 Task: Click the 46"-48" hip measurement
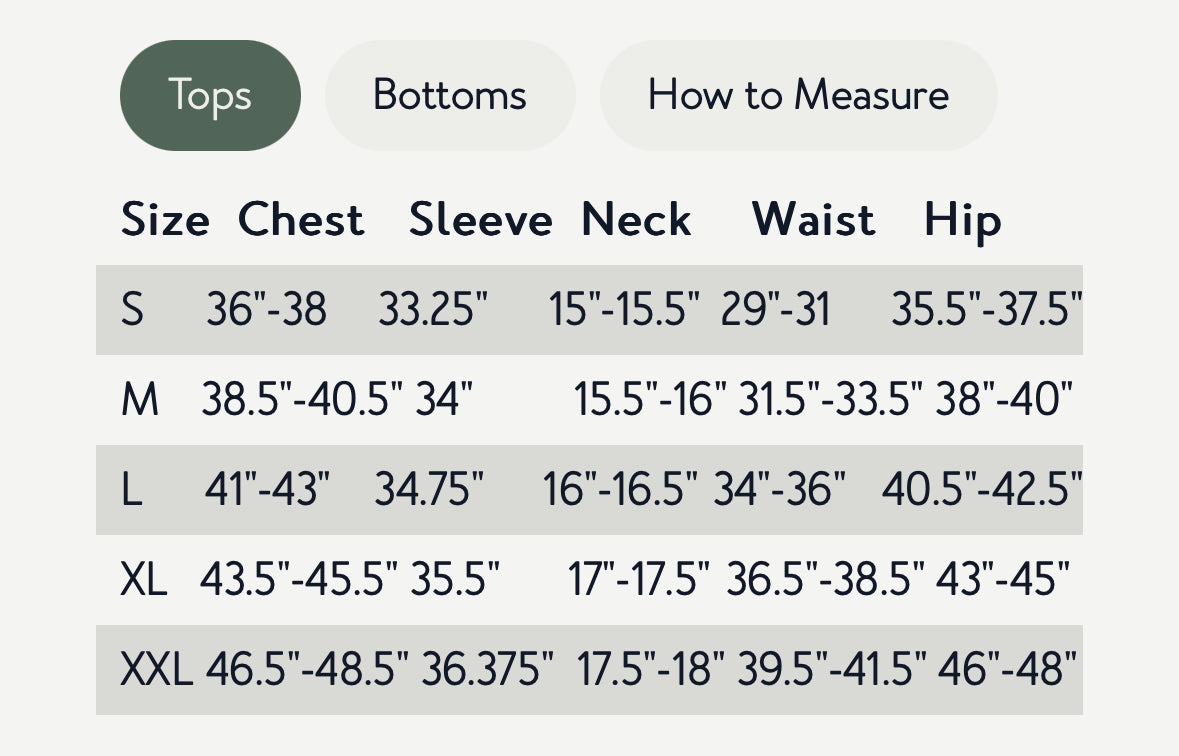(1008, 669)
